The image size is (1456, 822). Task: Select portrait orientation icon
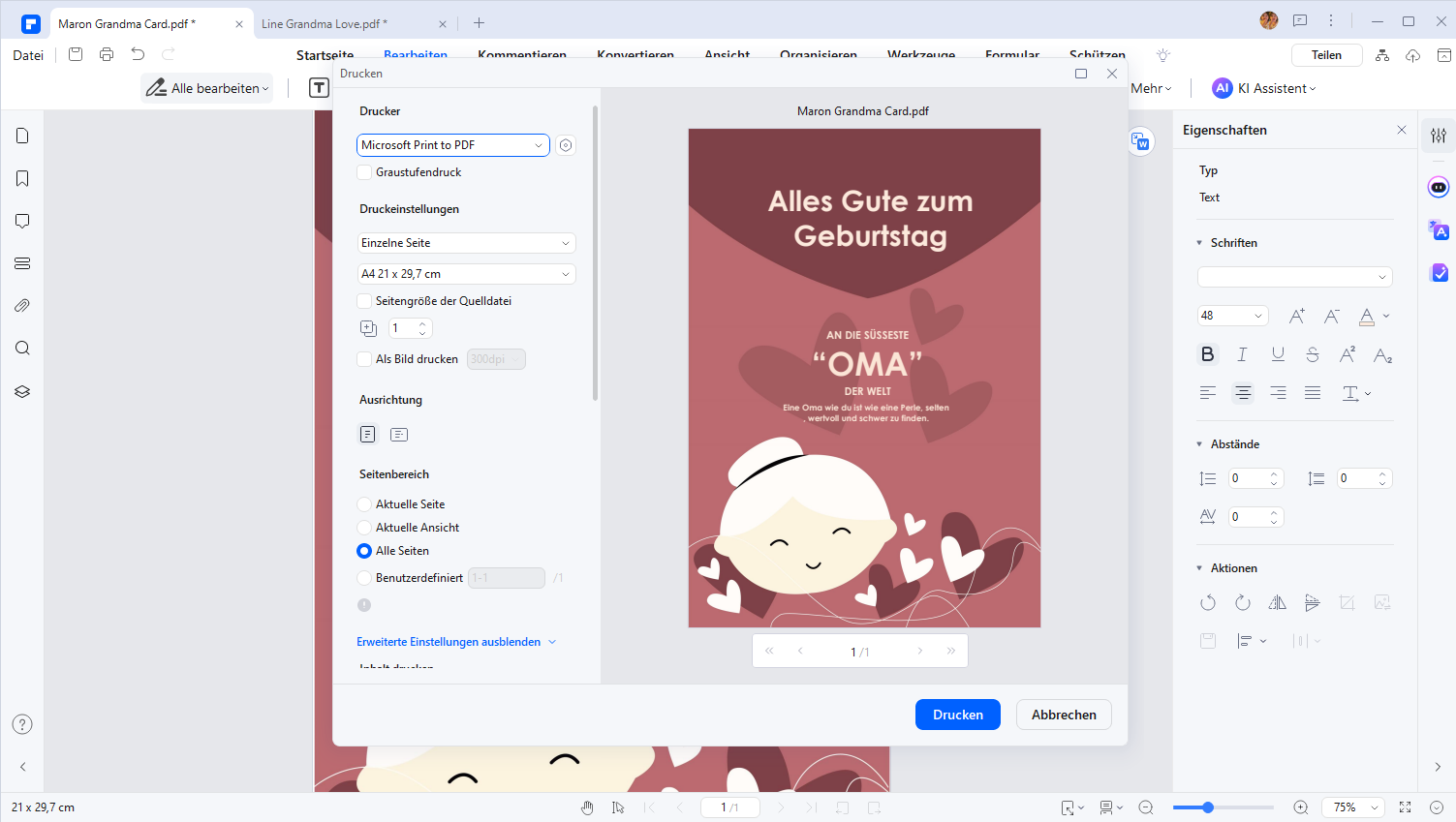[368, 435]
